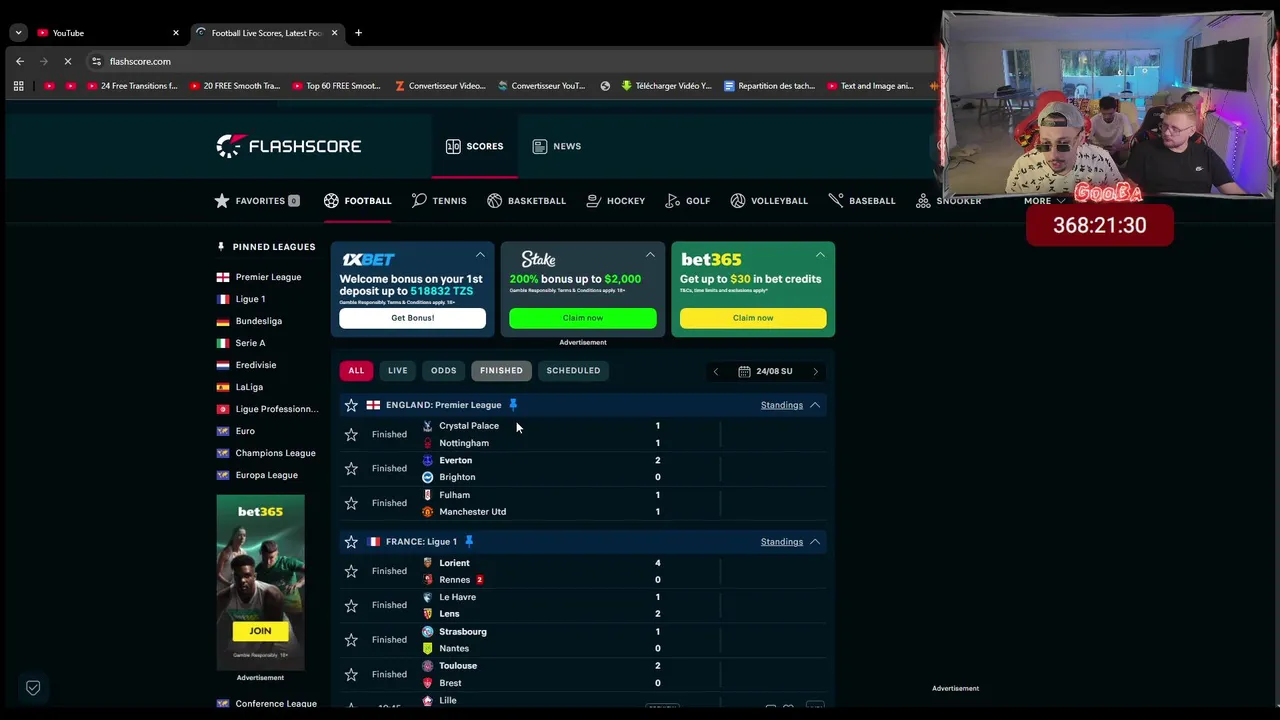
Task: Unpin France Ligue 1 pin icon
Action: coord(469,542)
